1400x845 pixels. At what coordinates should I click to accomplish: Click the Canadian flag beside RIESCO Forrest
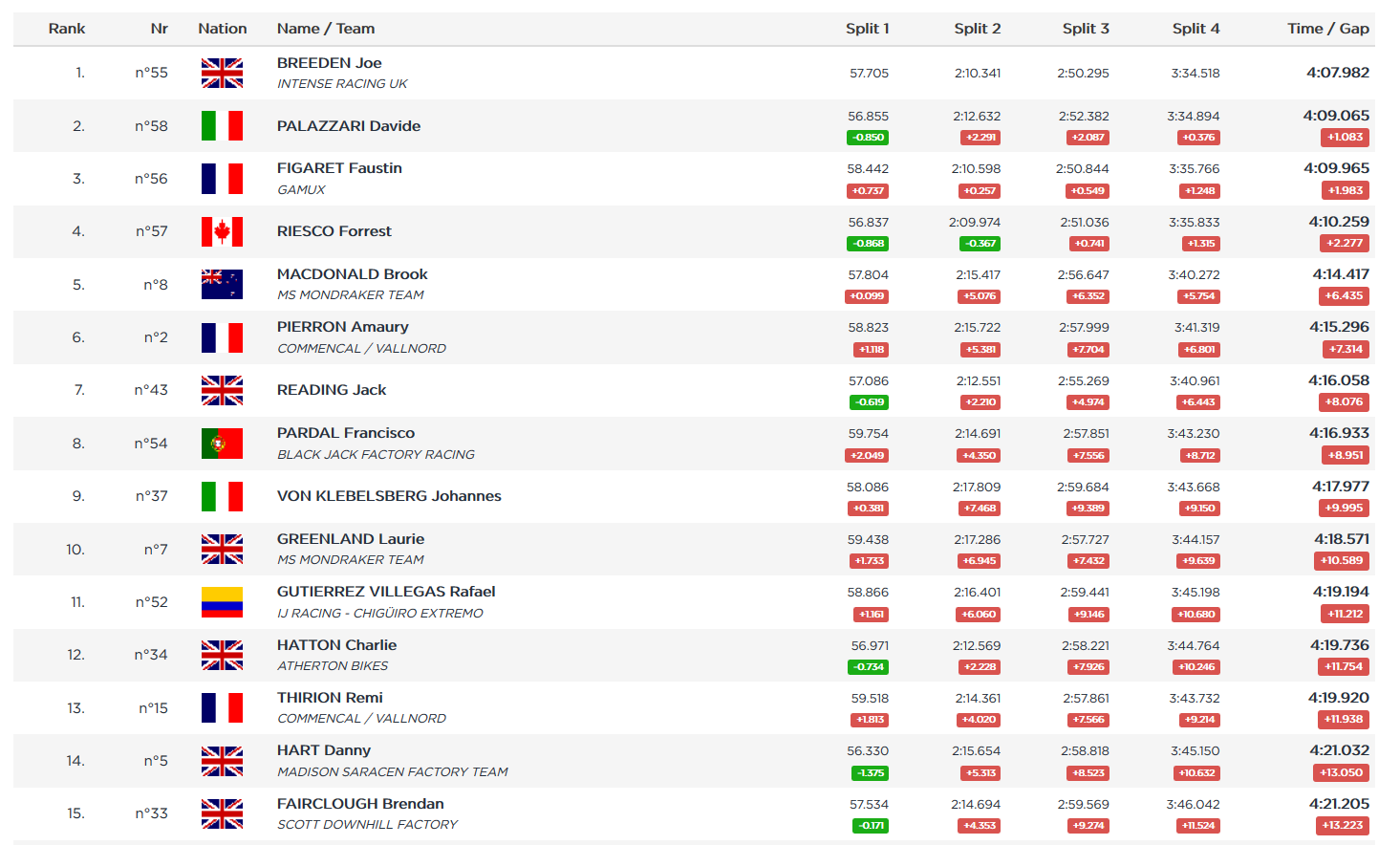point(222,231)
